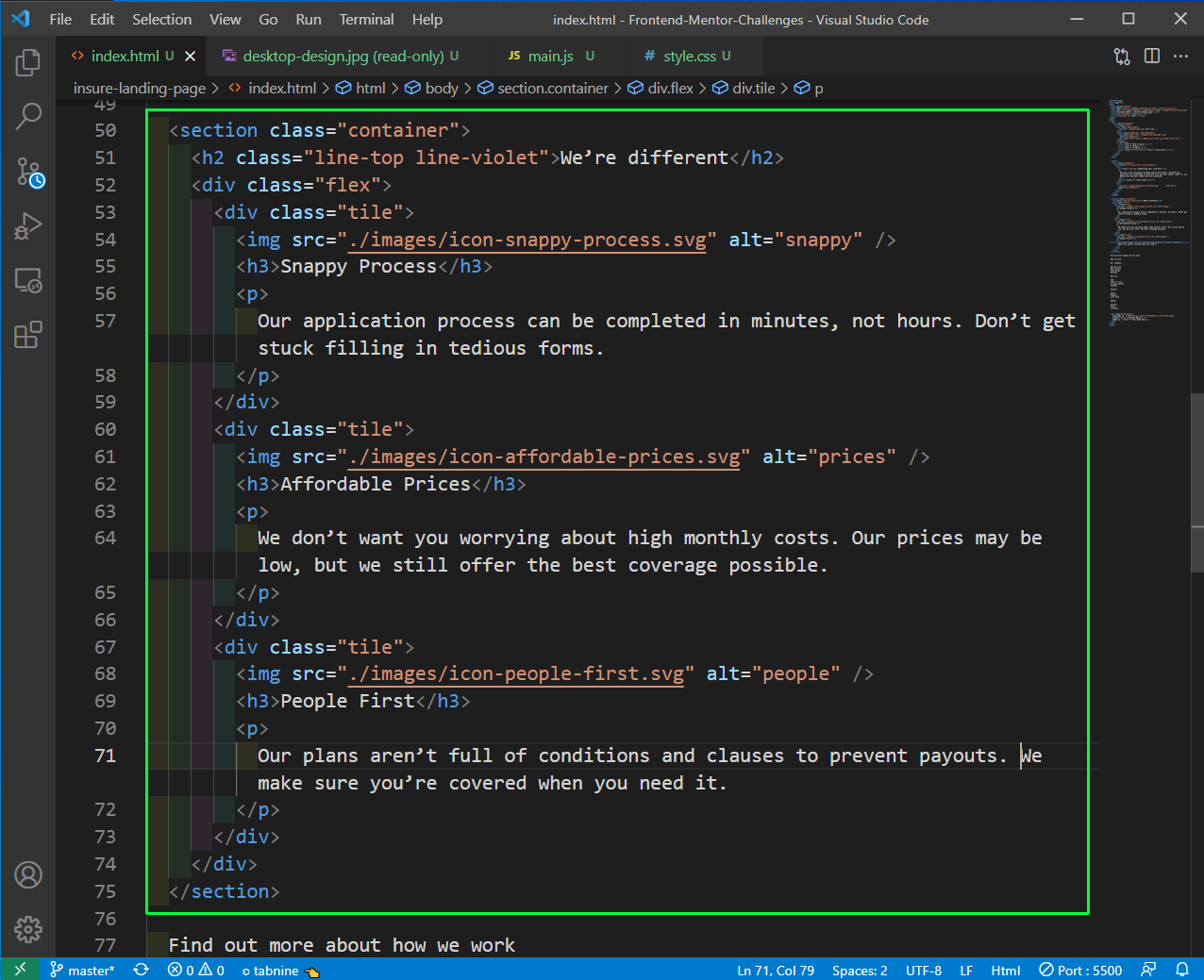Open the feedback icon in status bar
Screen dimensions: 1204x980
click(x=1148, y=970)
